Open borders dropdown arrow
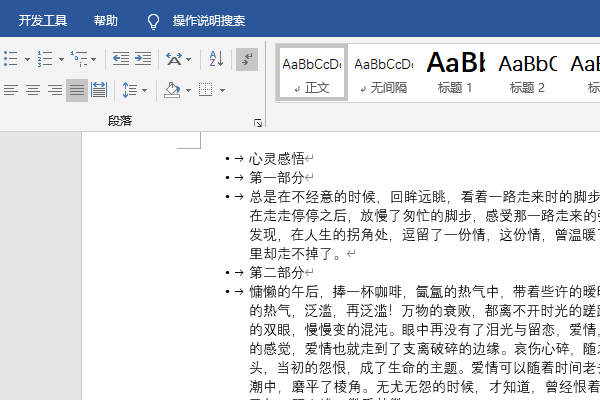Viewport: 600px width, 400px height. tap(222, 91)
